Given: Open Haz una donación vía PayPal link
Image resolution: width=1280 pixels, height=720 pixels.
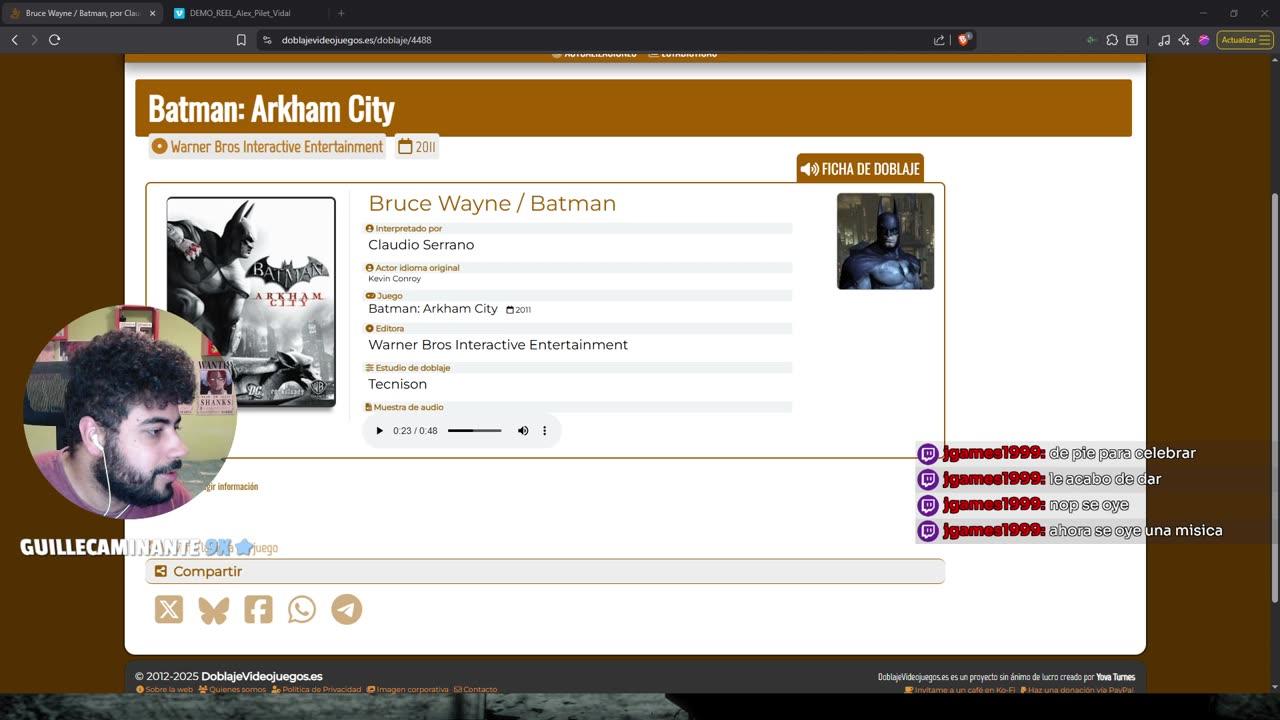Looking at the screenshot, I should (x=1077, y=690).
